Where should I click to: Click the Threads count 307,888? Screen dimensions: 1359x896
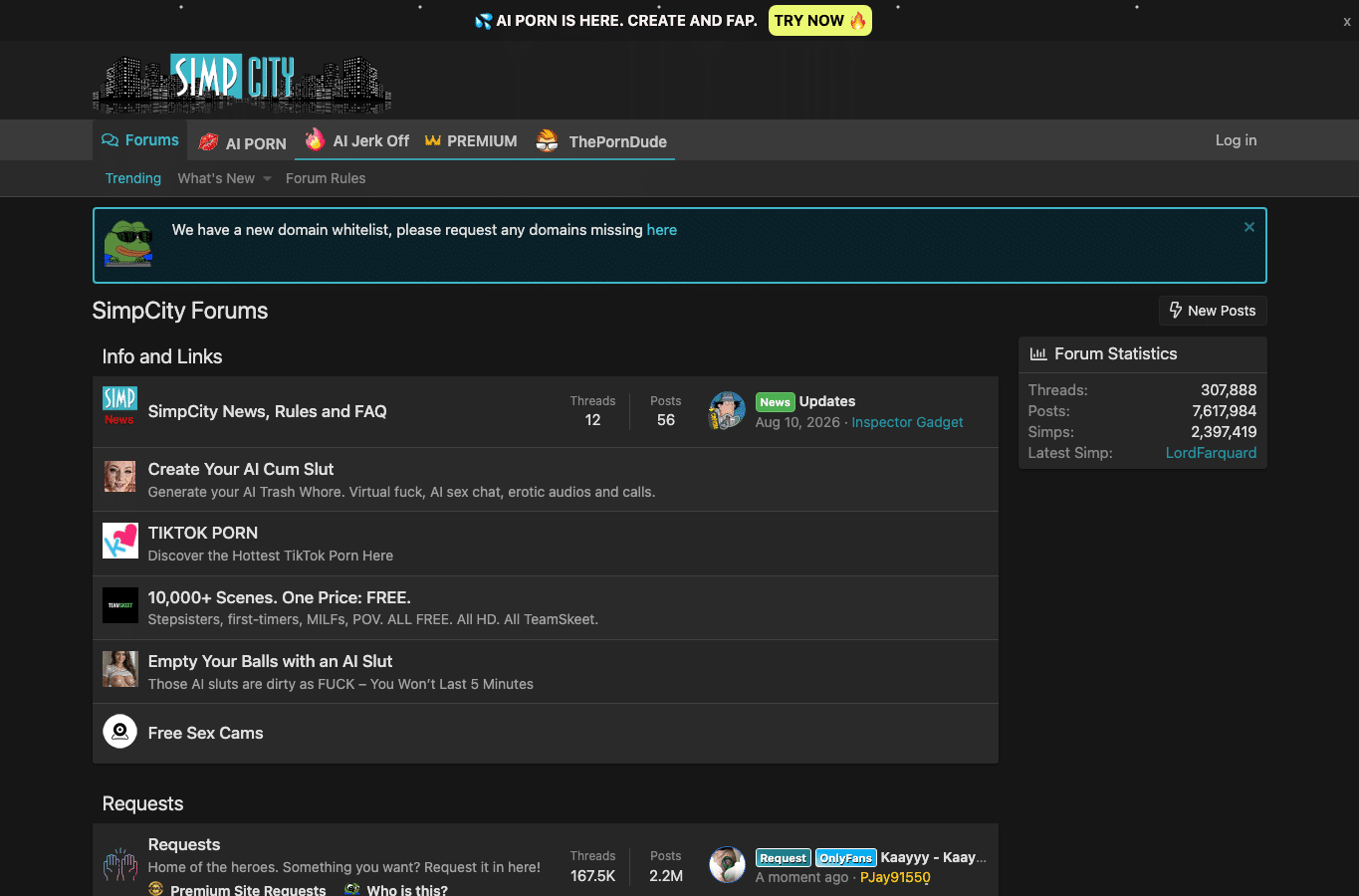[1229, 390]
